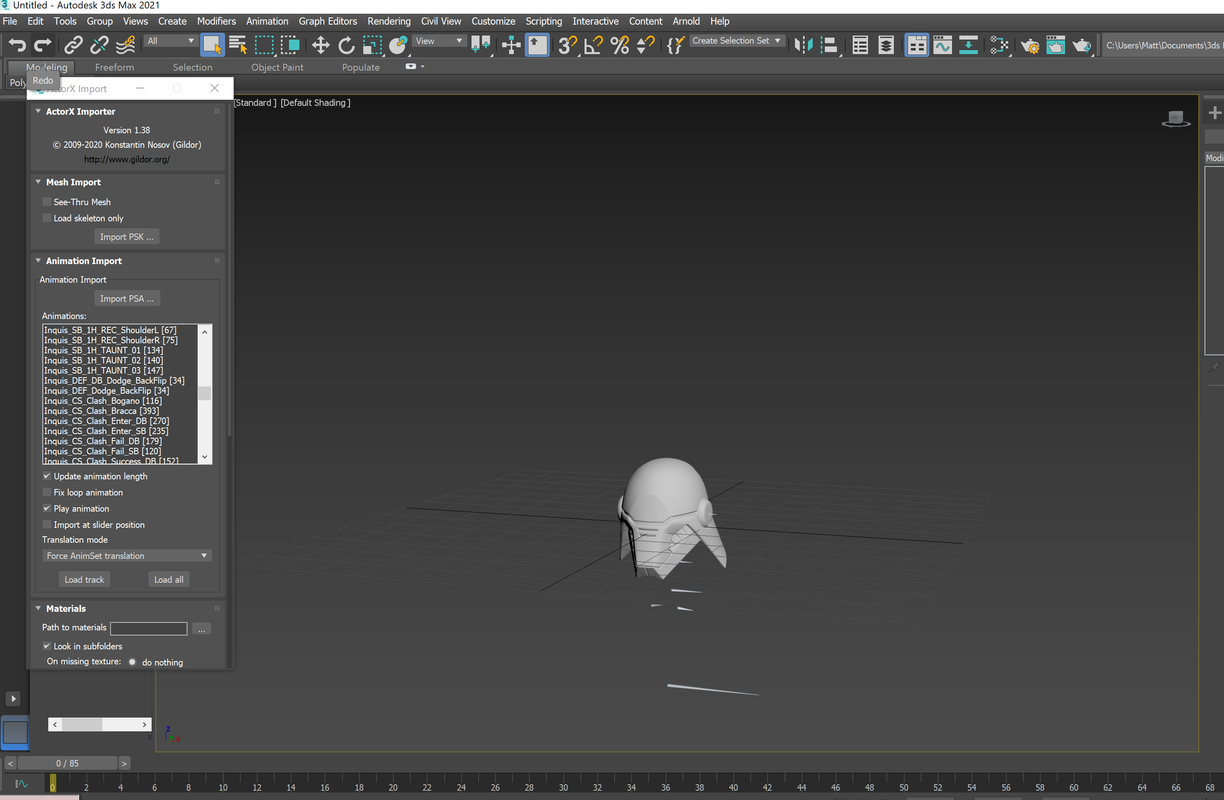This screenshot has height=800, width=1224.
Task: Collapse the Materials rollout
Action: point(38,608)
